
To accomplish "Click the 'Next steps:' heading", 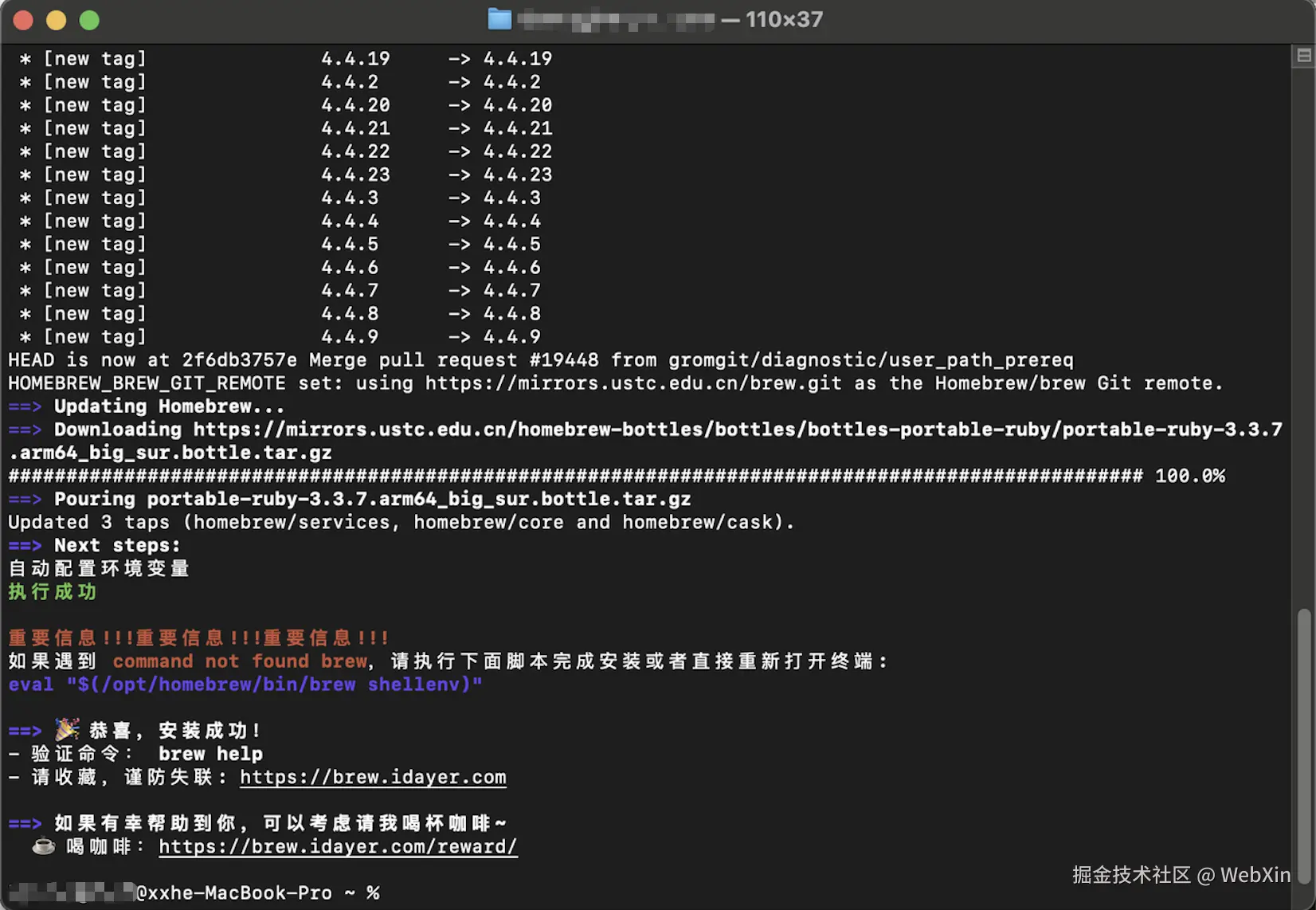I will [x=95, y=545].
